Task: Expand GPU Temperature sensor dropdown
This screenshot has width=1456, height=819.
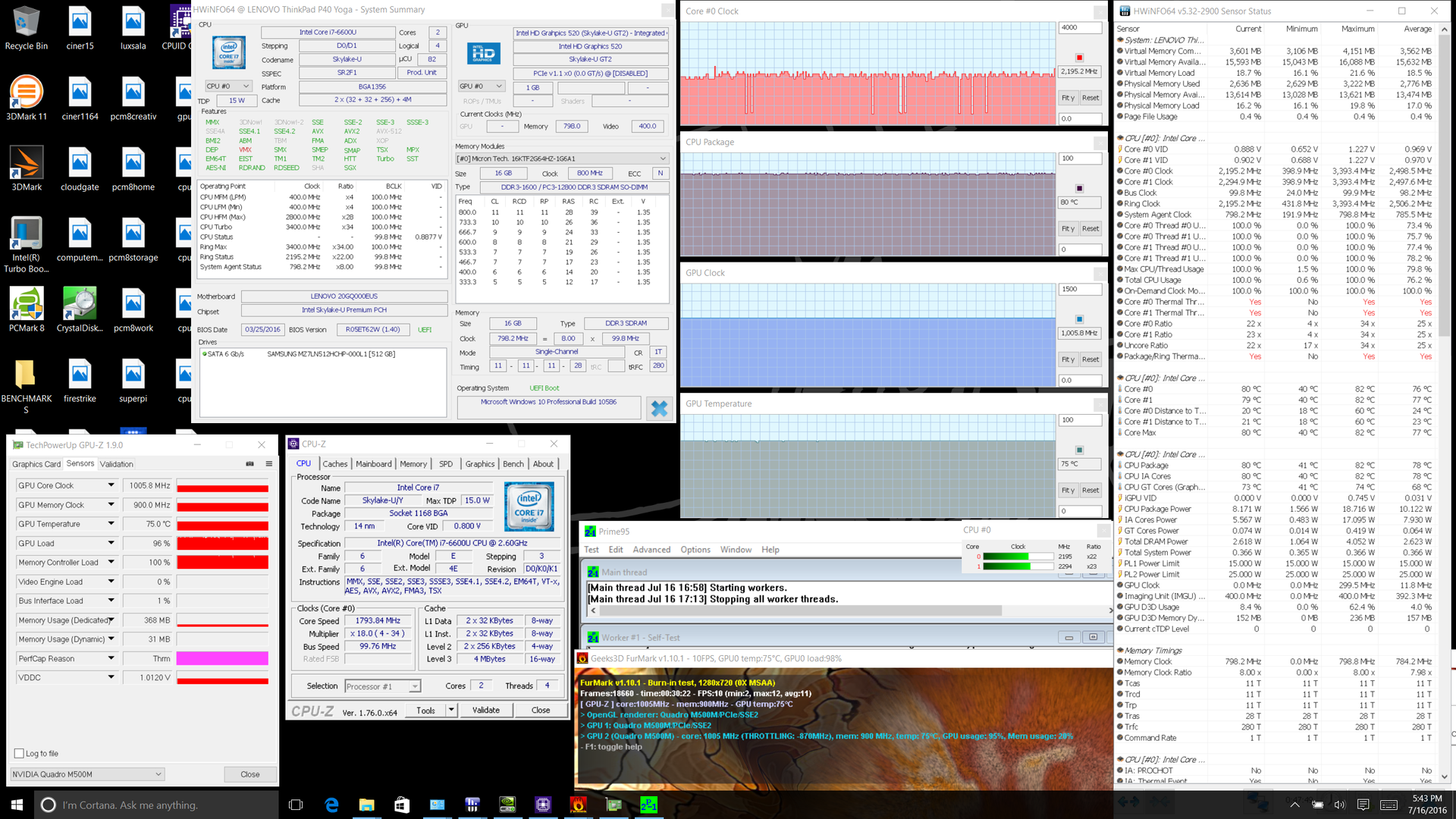Action: click(x=111, y=524)
